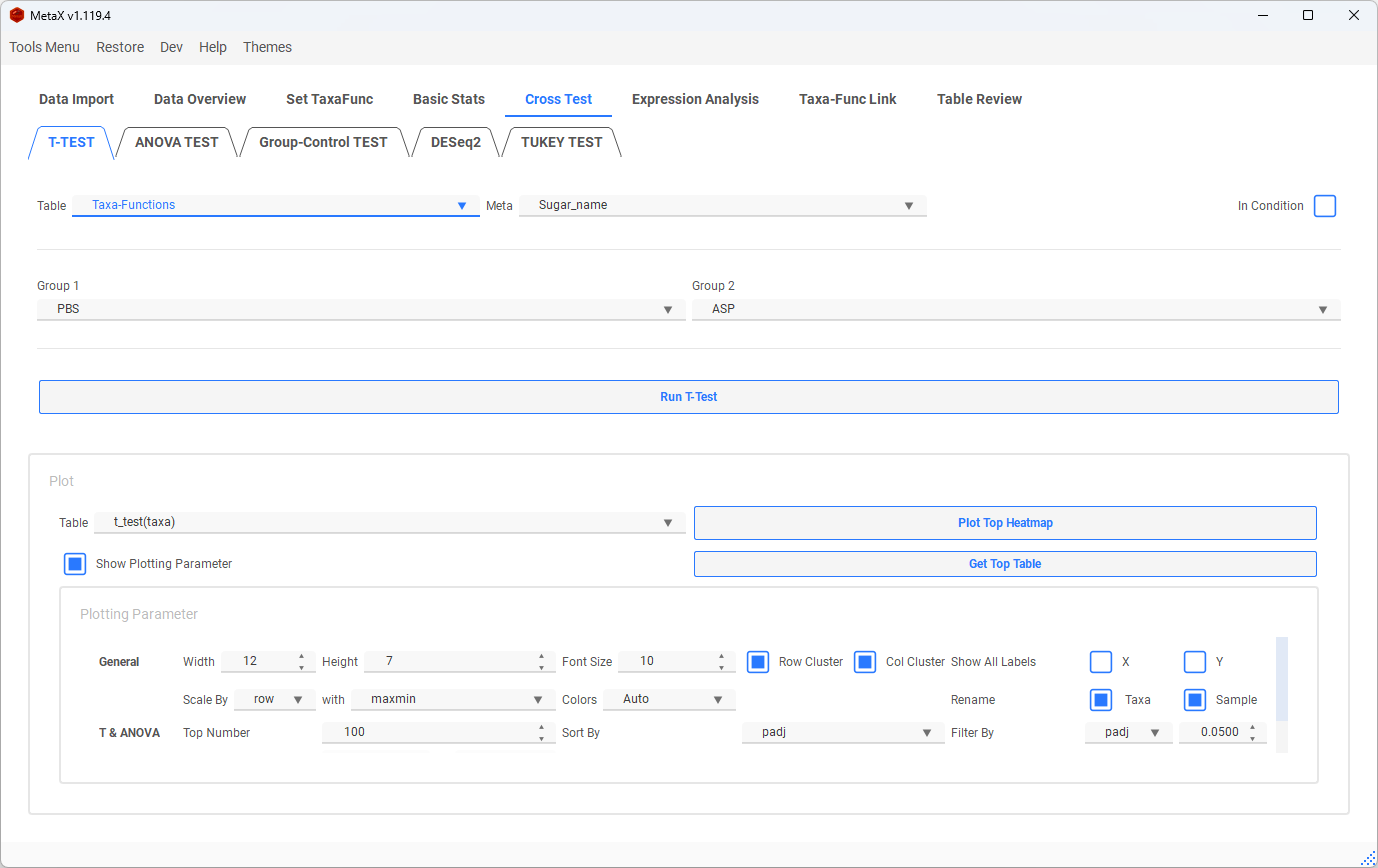Viewport: 1378px width, 868px height.
Task: Expand the Colors Auto dropdown
Action: 669,699
